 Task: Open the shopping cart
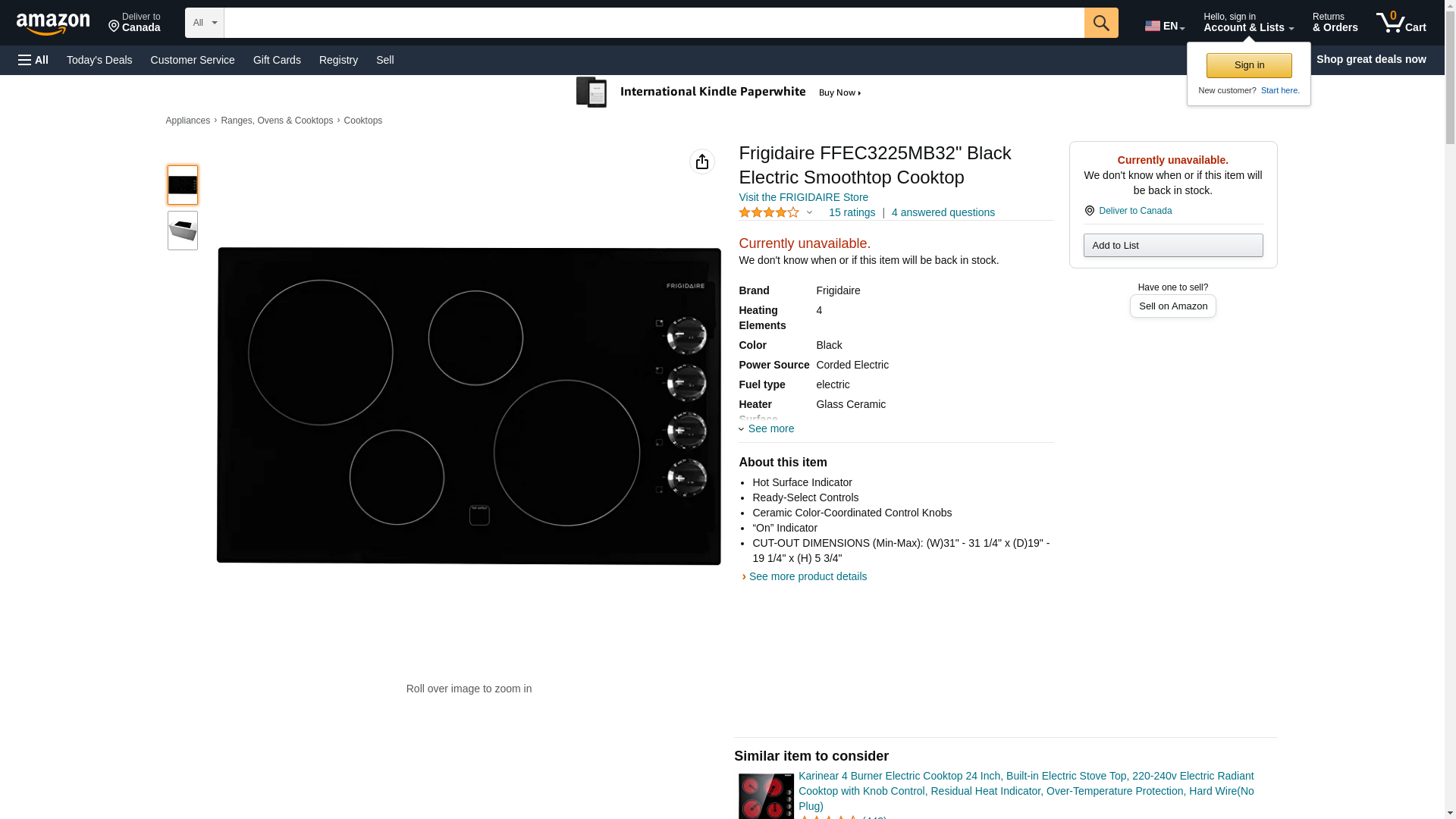(x=1401, y=23)
